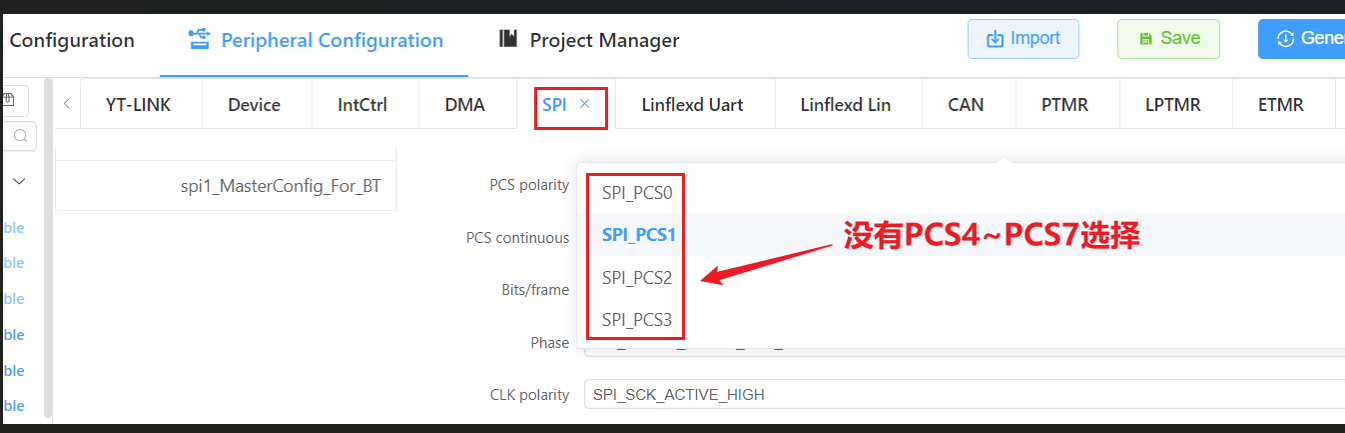
Task: Open the CLK polarity combo box
Action: tap(960, 395)
